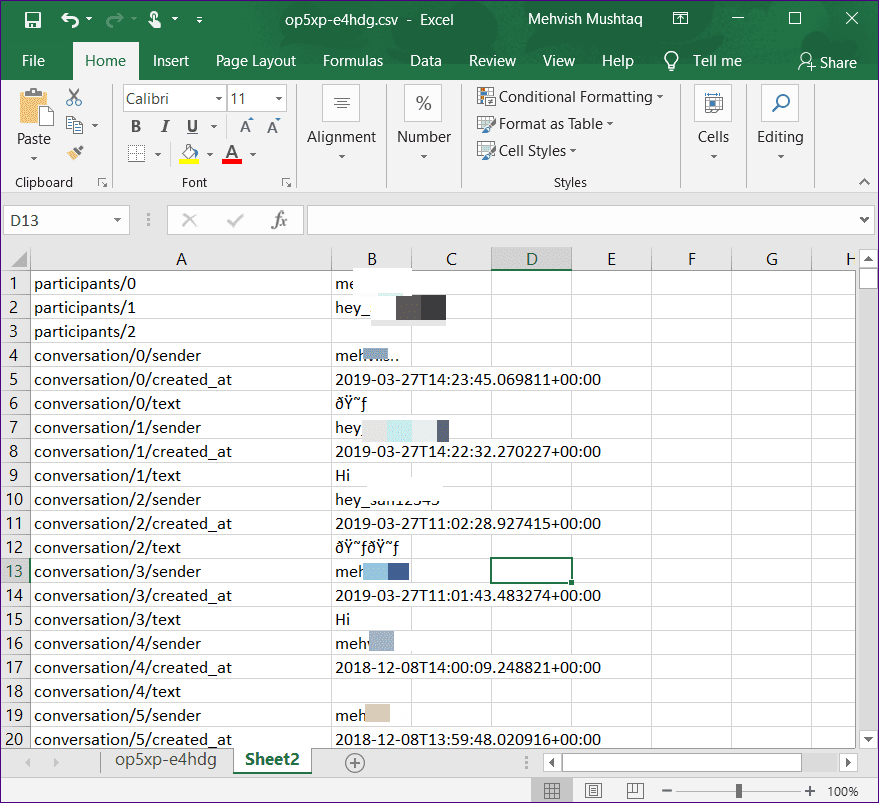
Task: Switch to the Data tab
Action: click(425, 61)
